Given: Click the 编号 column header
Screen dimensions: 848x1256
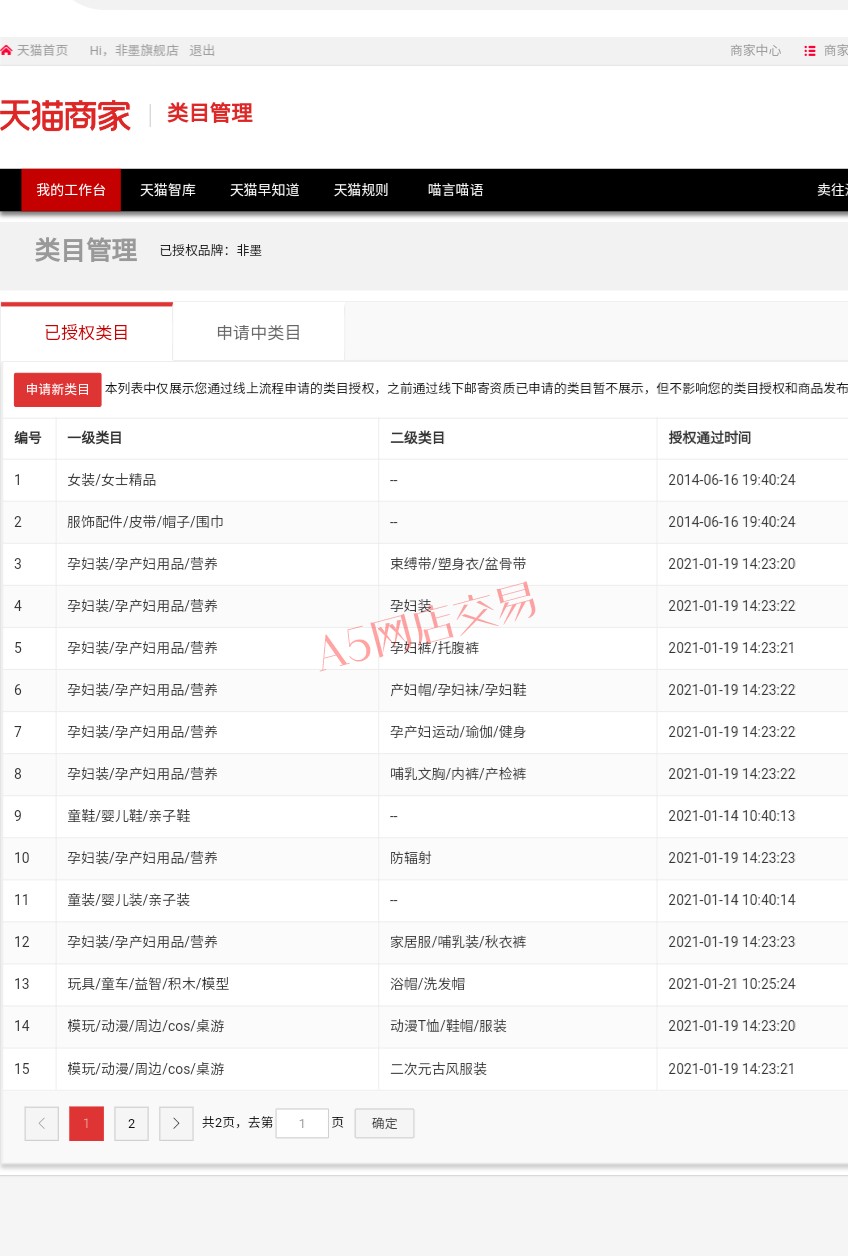Looking at the screenshot, I should pos(28,438).
